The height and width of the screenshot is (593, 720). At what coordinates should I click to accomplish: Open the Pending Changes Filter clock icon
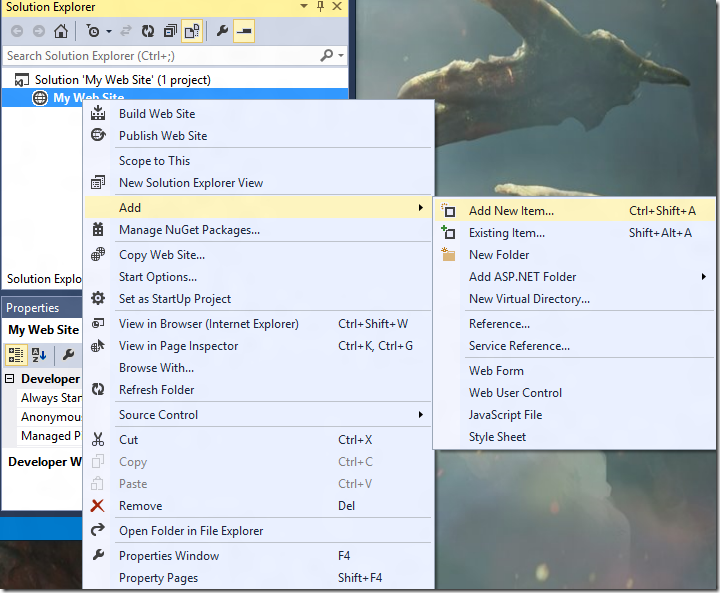(93, 31)
